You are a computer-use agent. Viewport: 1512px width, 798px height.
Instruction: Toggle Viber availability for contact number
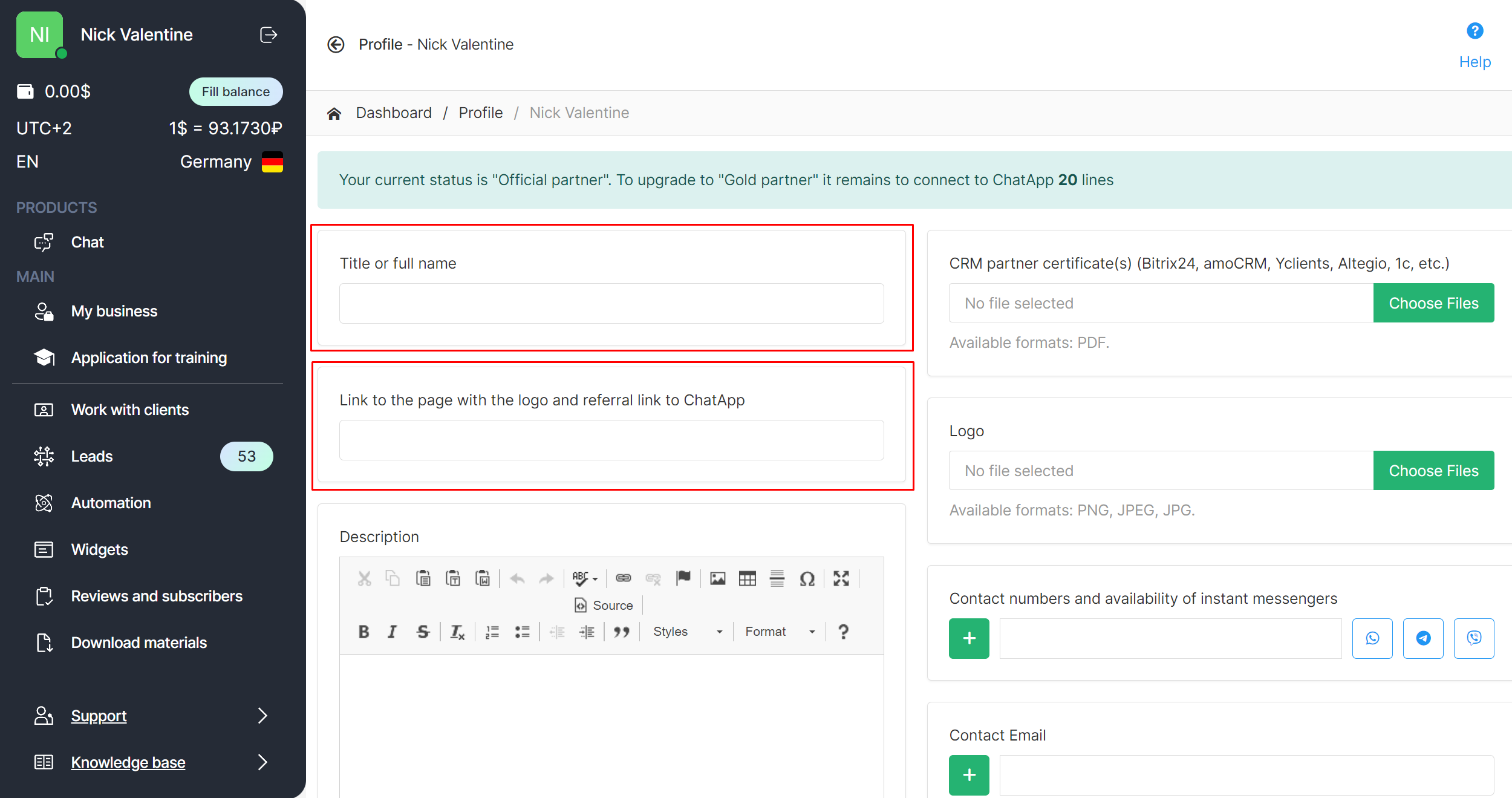point(1474,638)
